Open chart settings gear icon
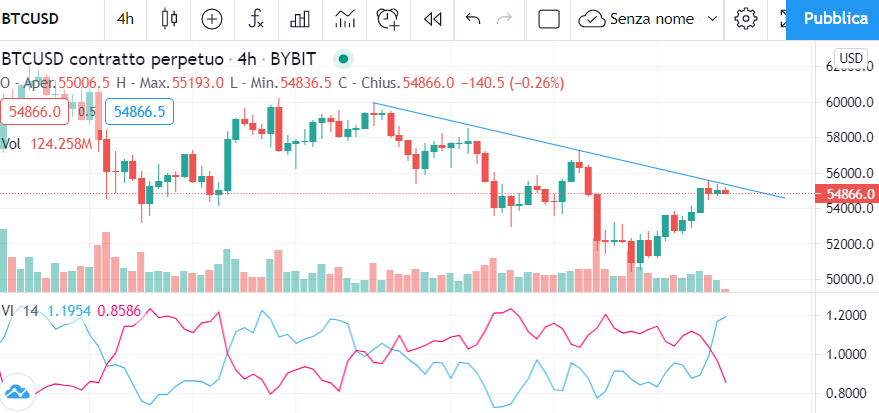Image resolution: width=879 pixels, height=413 pixels. point(746,19)
